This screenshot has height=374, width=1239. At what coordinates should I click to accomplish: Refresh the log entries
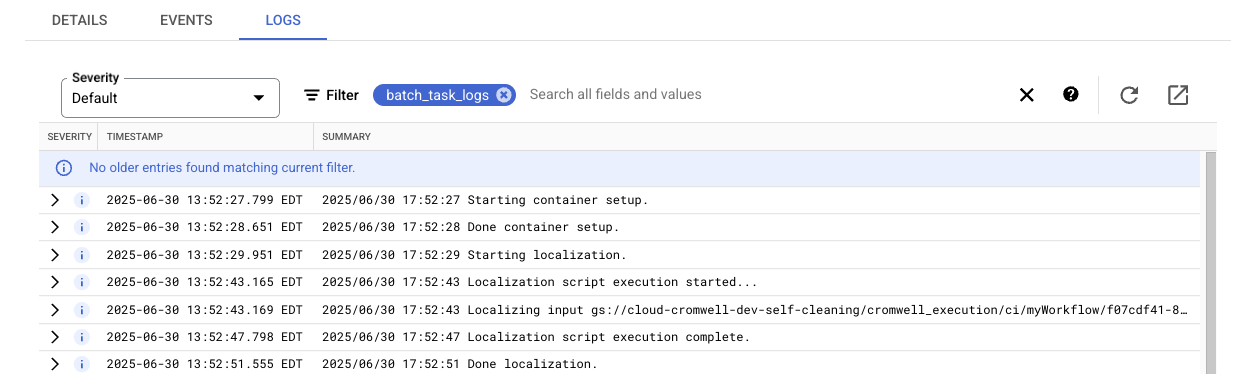(x=1129, y=95)
